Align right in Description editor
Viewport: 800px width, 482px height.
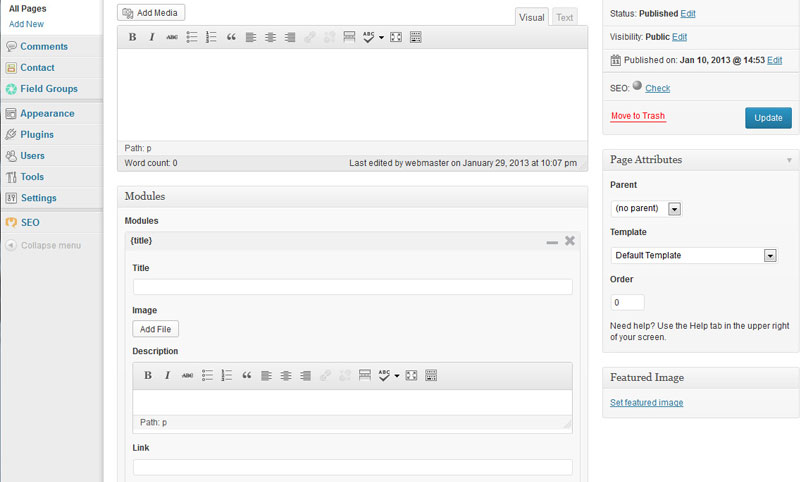pos(306,375)
